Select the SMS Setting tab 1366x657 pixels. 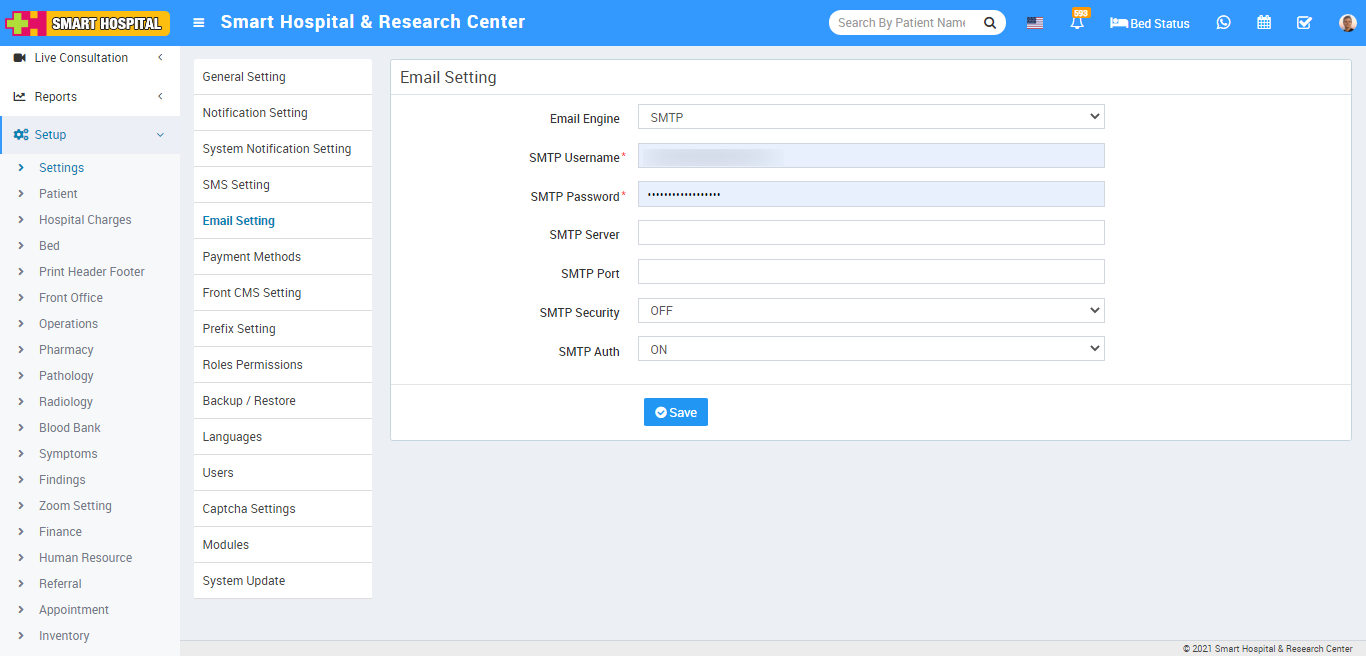click(x=236, y=185)
